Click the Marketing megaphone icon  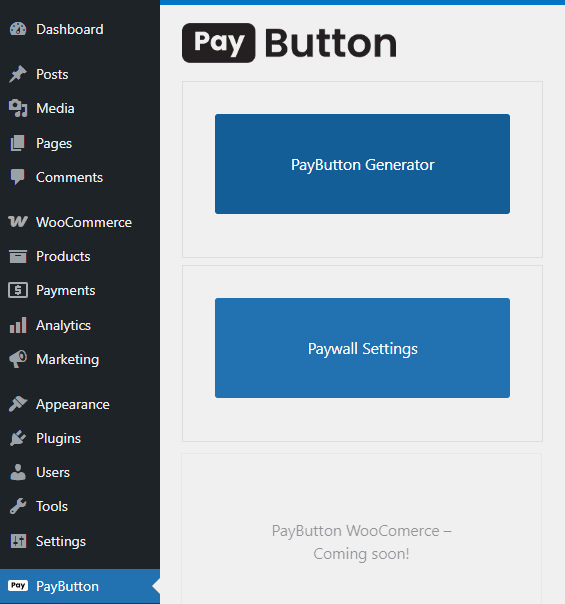coord(18,359)
